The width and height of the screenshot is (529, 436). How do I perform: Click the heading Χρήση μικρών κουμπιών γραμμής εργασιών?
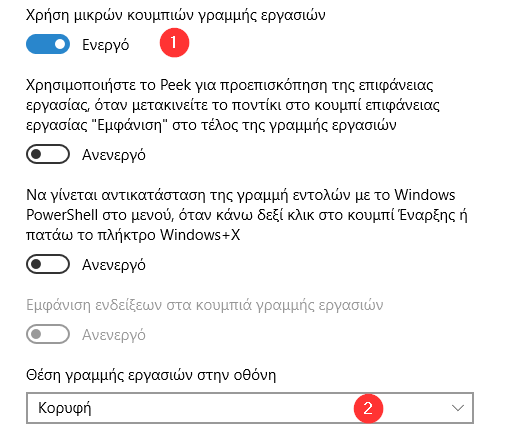point(176,16)
